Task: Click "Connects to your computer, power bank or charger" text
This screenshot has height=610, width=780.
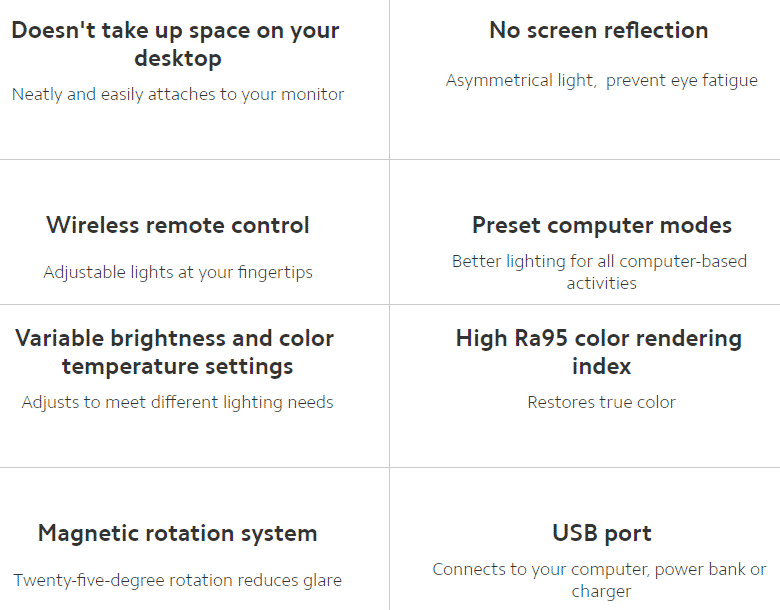Action: [x=599, y=580]
